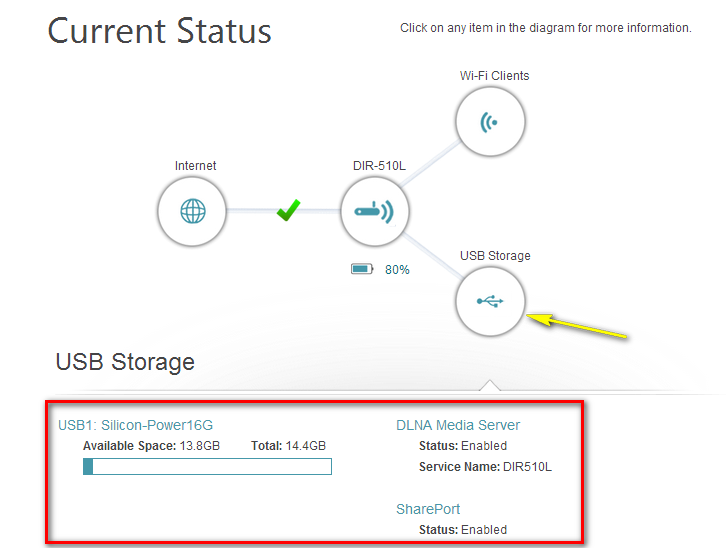Click the 80% battery percentage text

pyautogui.click(x=397, y=270)
